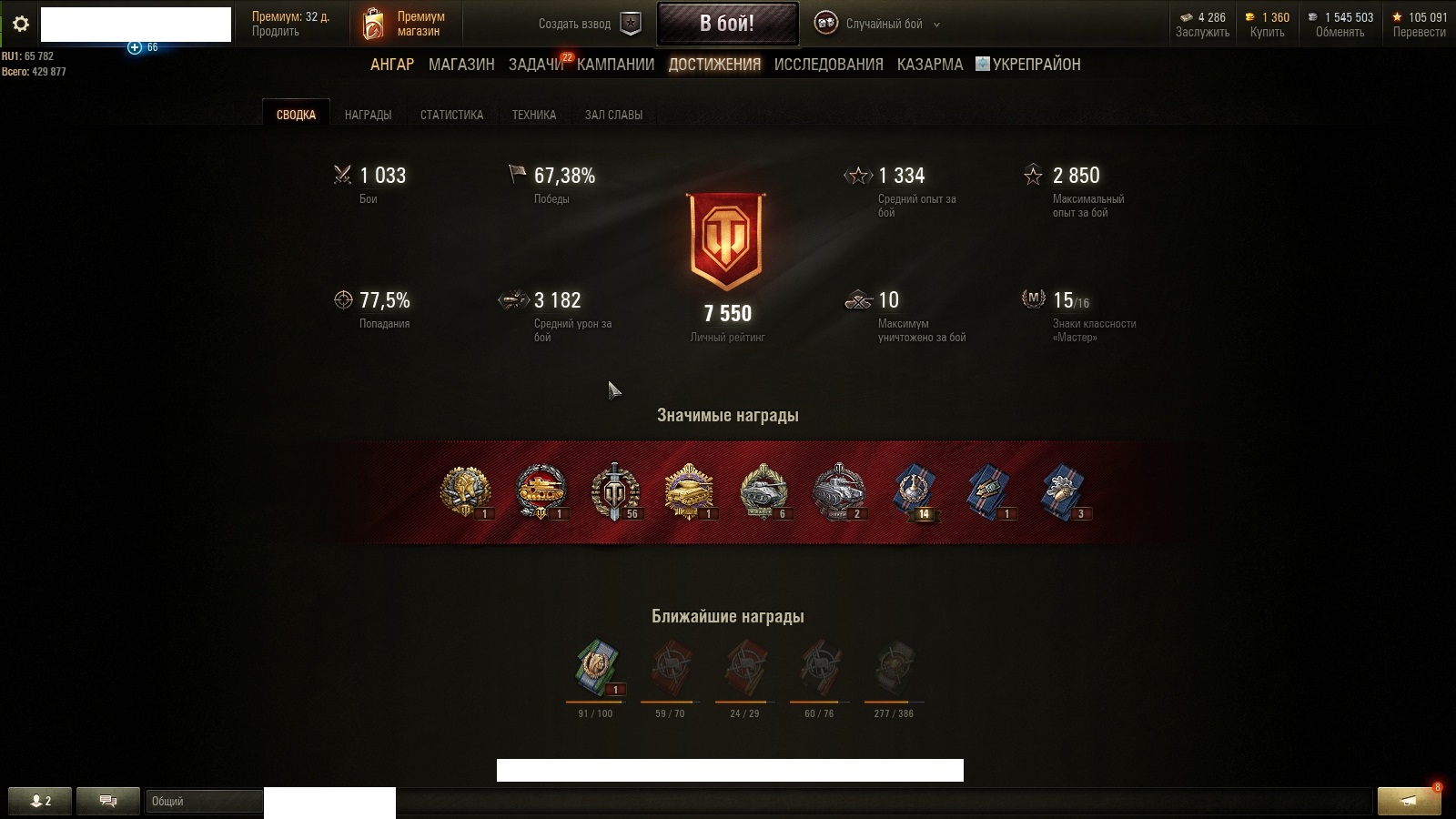Click the platoon badge next to Создать взвод
Screen dimensions: 1456x819
(x=631, y=25)
